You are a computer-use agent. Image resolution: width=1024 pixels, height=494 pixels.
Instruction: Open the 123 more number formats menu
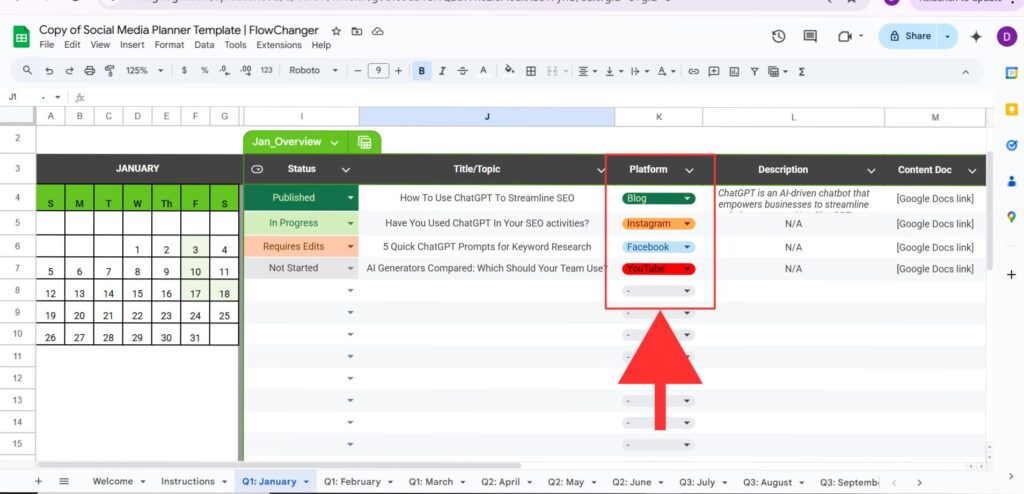click(x=266, y=71)
